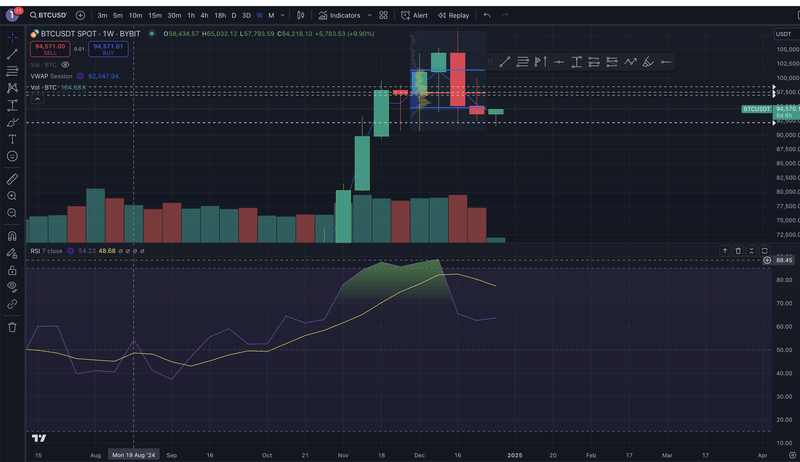Open the Indicators dialog

pyautogui.click(x=339, y=15)
